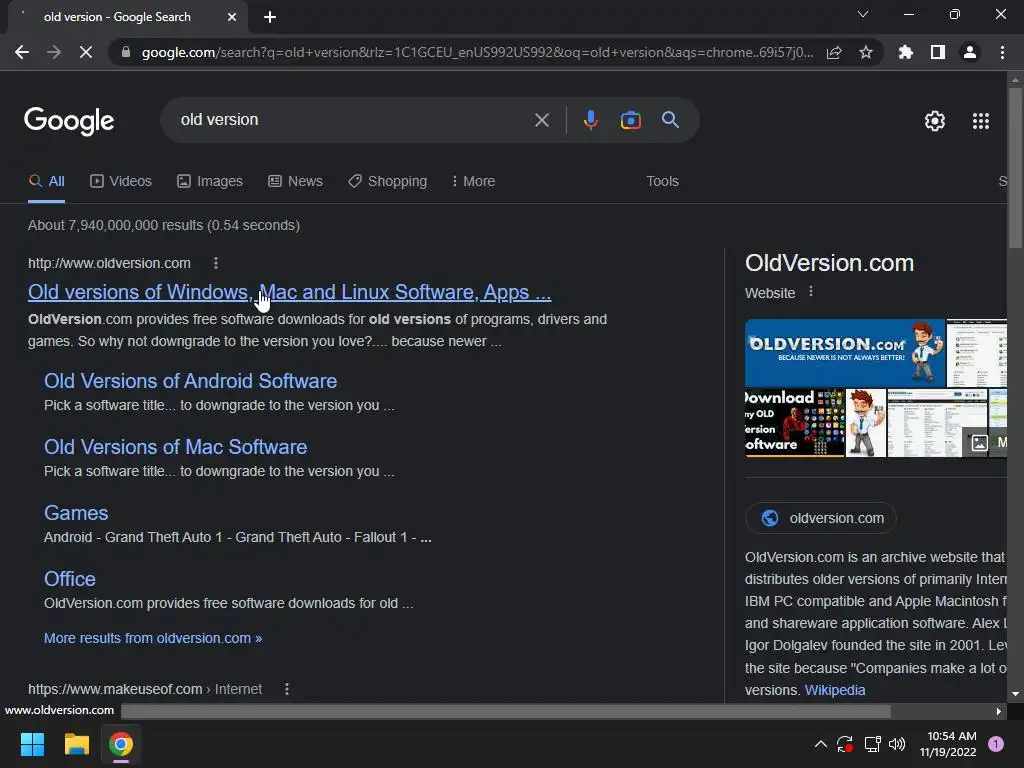
Task: Click the forward navigation arrow
Action: 54,52
